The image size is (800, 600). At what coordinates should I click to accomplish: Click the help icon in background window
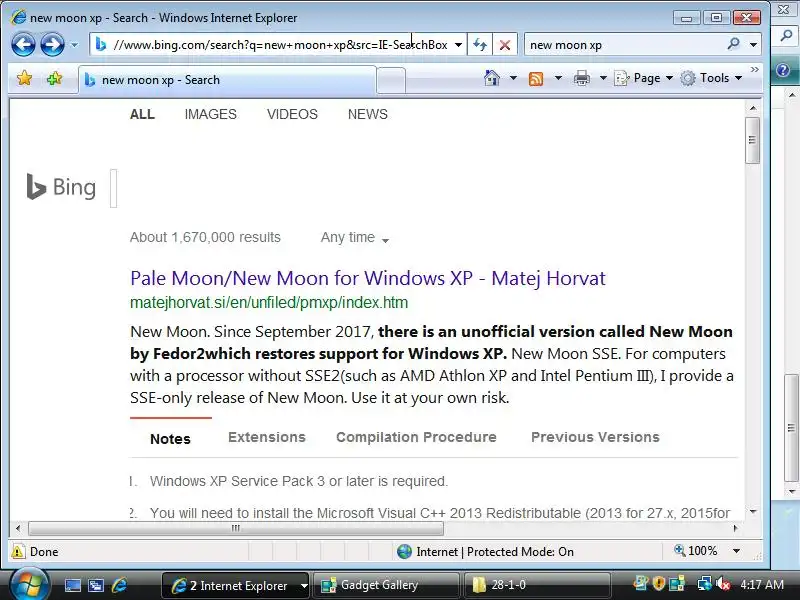(x=784, y=70)
